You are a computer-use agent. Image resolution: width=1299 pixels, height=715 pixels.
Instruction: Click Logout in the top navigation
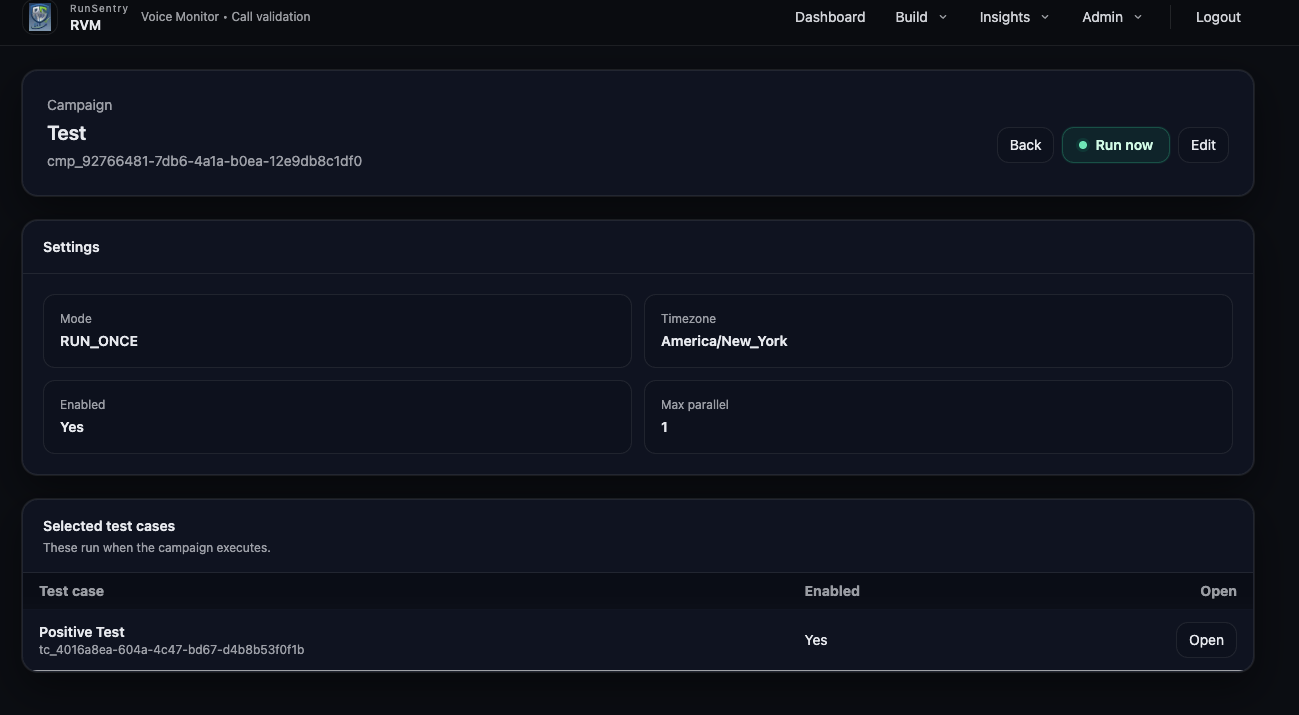(x=1217, y=17)
